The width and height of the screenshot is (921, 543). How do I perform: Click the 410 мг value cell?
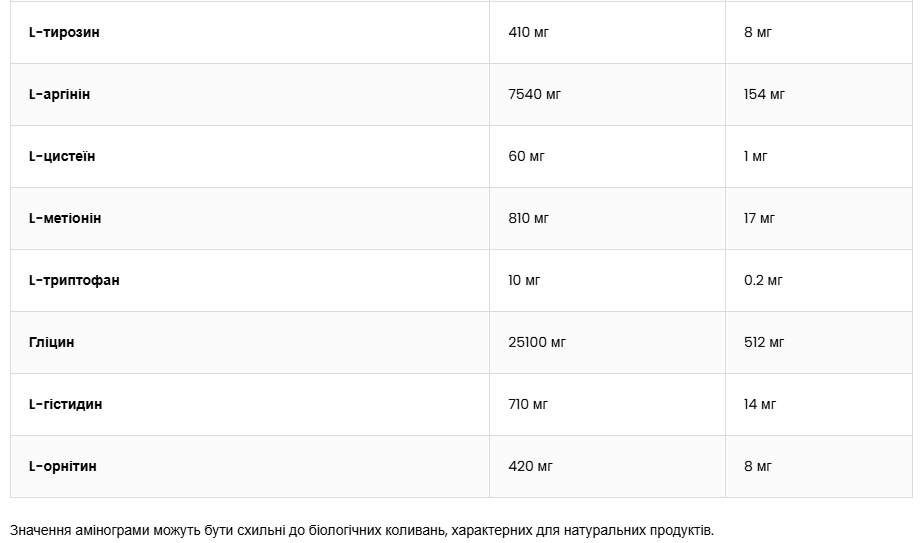click(x=529, y=32)
